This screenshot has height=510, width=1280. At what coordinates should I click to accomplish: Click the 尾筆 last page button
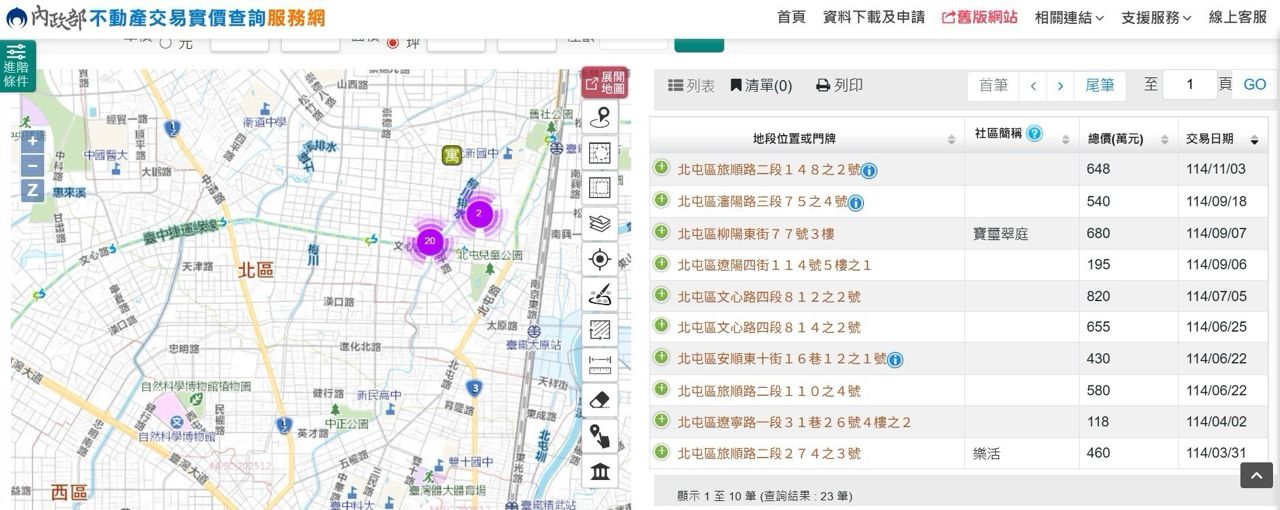[1100, 86]
